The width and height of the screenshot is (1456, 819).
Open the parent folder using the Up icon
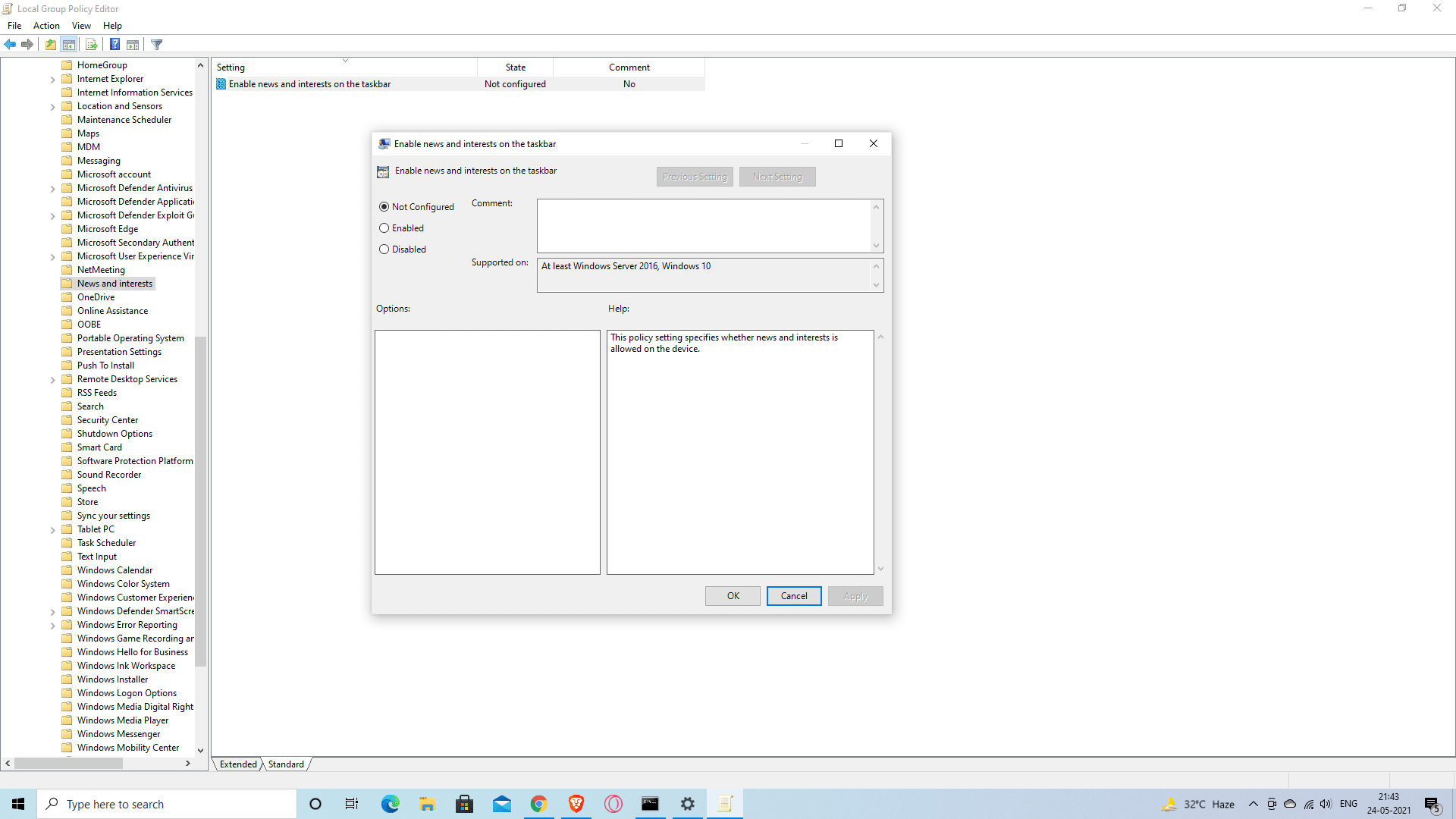pyautogui.click(x=50, y=44)
